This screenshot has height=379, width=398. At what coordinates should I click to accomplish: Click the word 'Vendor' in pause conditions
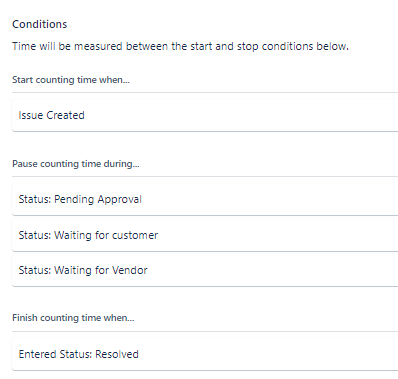[129, 270]
